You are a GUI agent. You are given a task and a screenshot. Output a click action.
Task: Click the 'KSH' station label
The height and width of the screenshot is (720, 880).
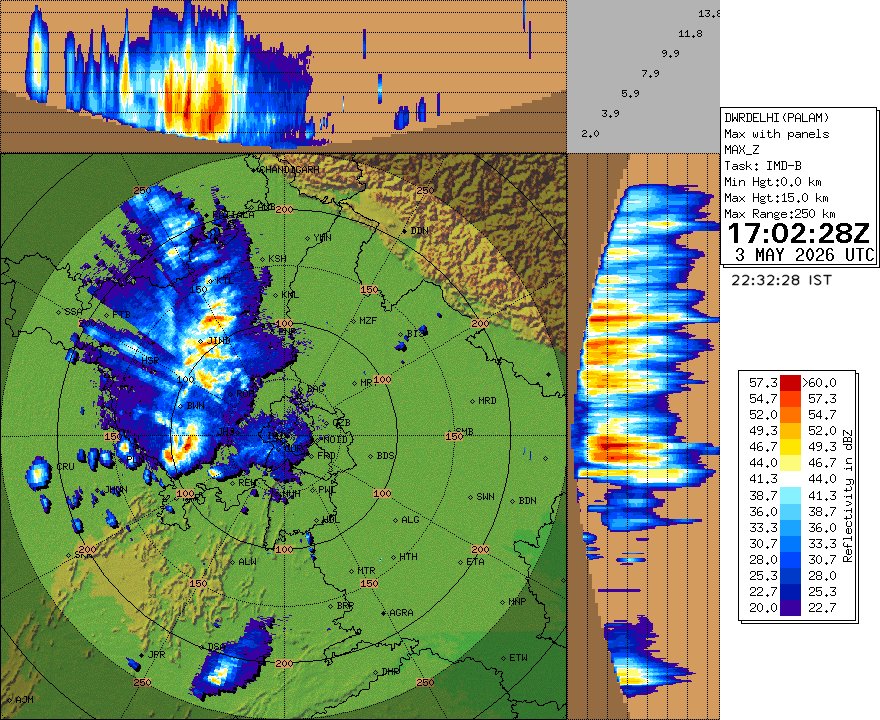277,259
